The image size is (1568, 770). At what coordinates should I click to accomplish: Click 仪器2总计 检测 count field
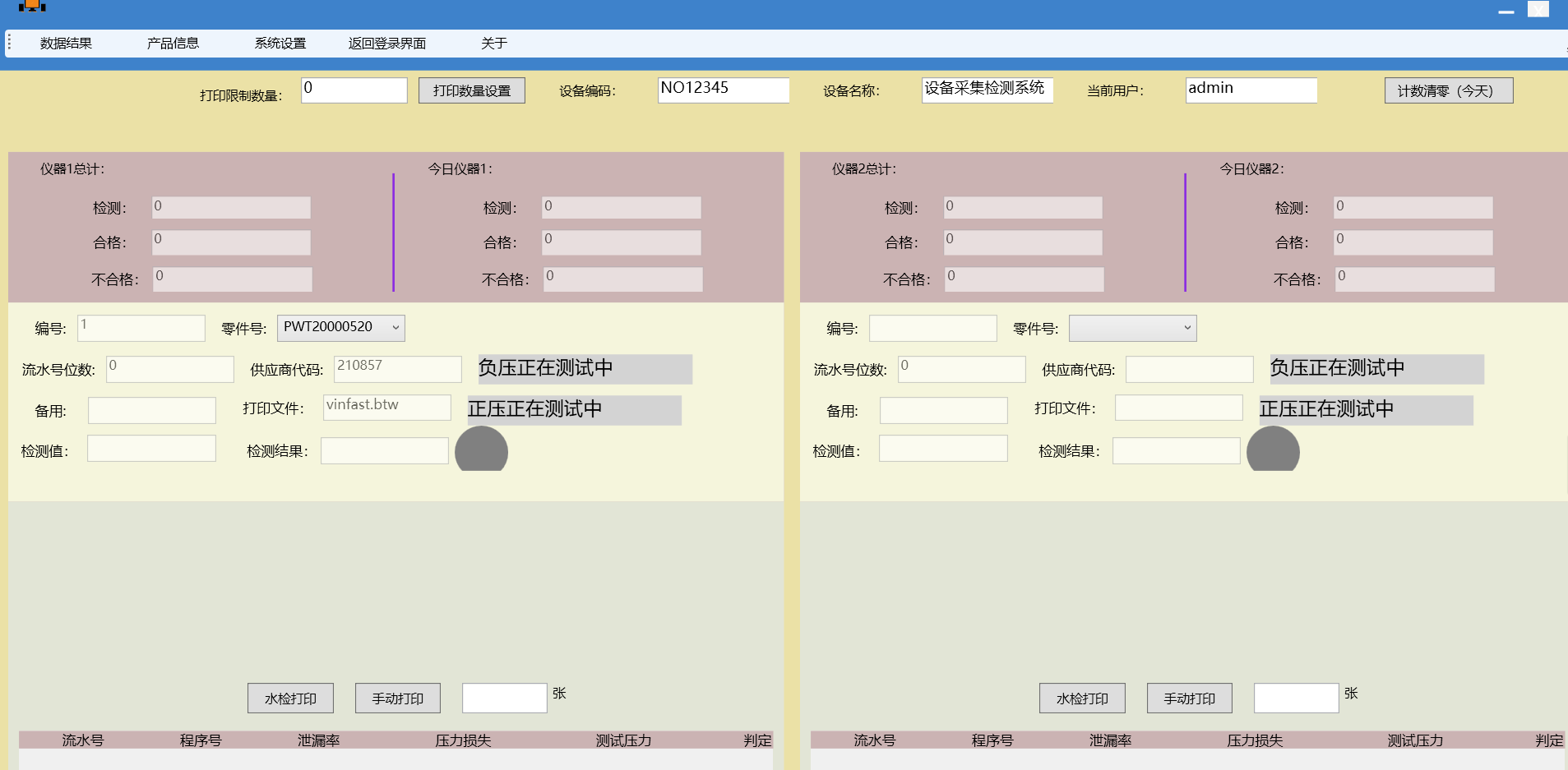tap(1023, 207)
